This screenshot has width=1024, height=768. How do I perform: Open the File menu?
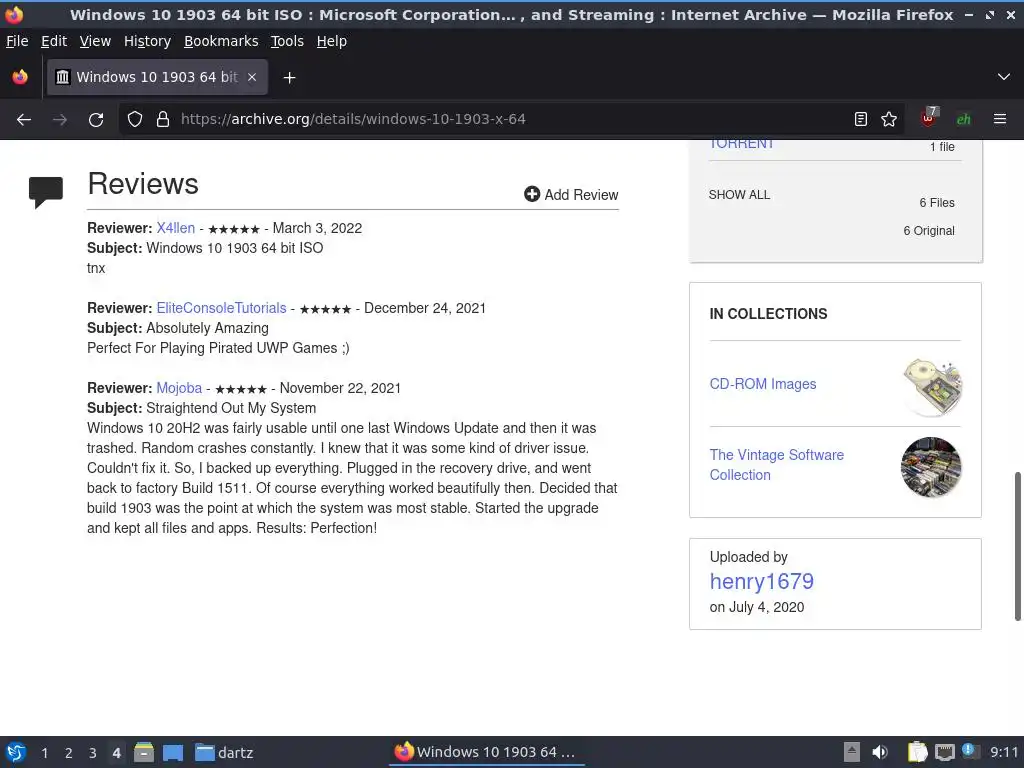tap(17, 41)
